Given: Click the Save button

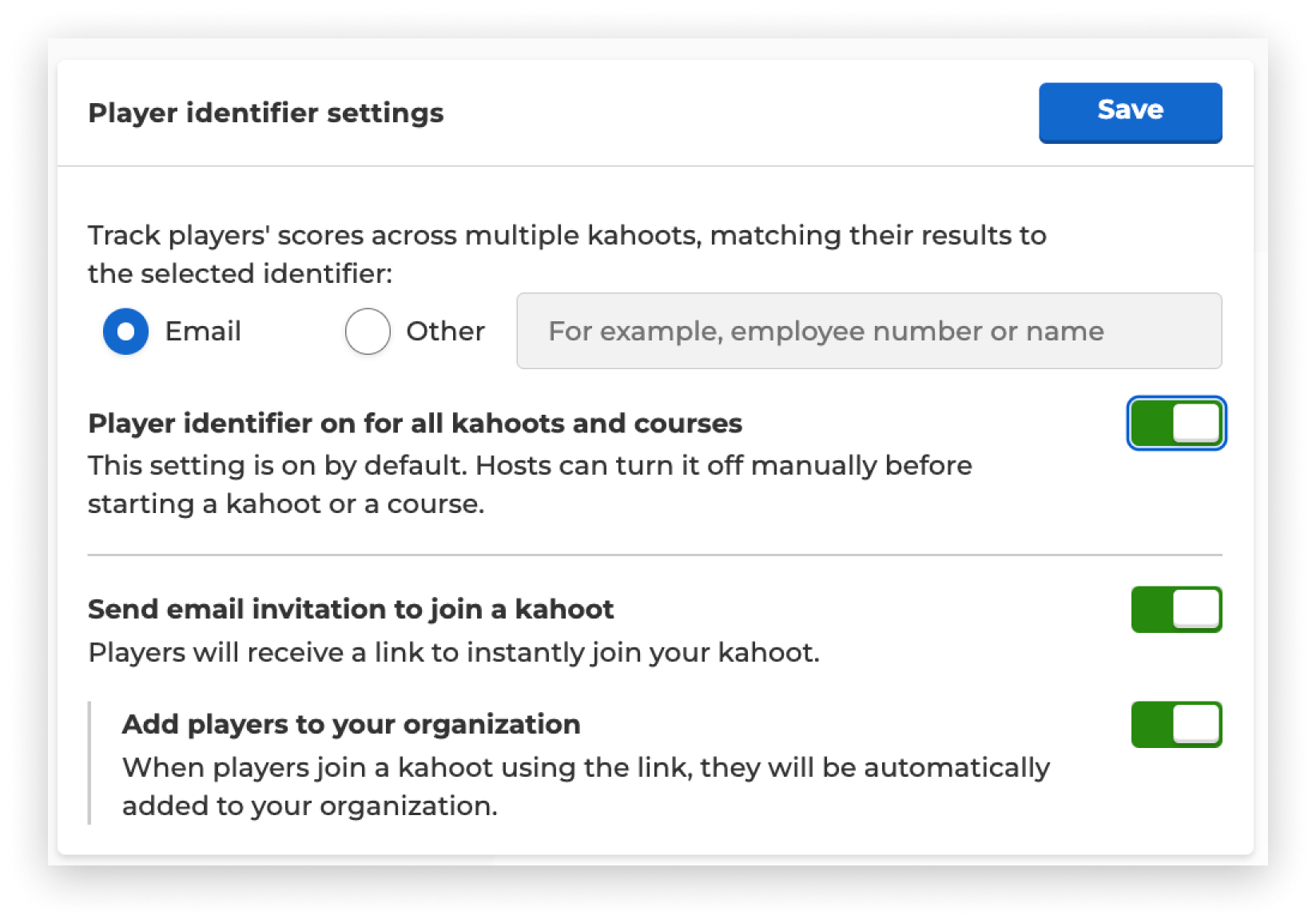Looking at the screenshot, I should (1130, 113).
